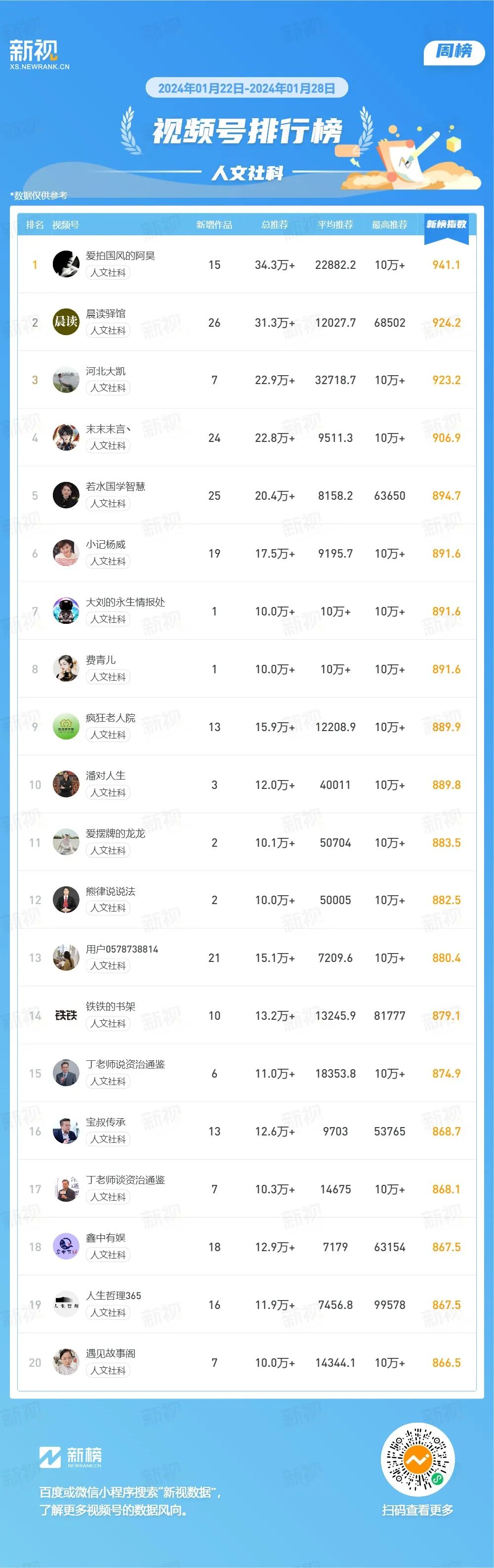Click the 铁铁的书架 text logo avatar
The width and height of the screenshot is (494, 1568).
(66, 1015)
